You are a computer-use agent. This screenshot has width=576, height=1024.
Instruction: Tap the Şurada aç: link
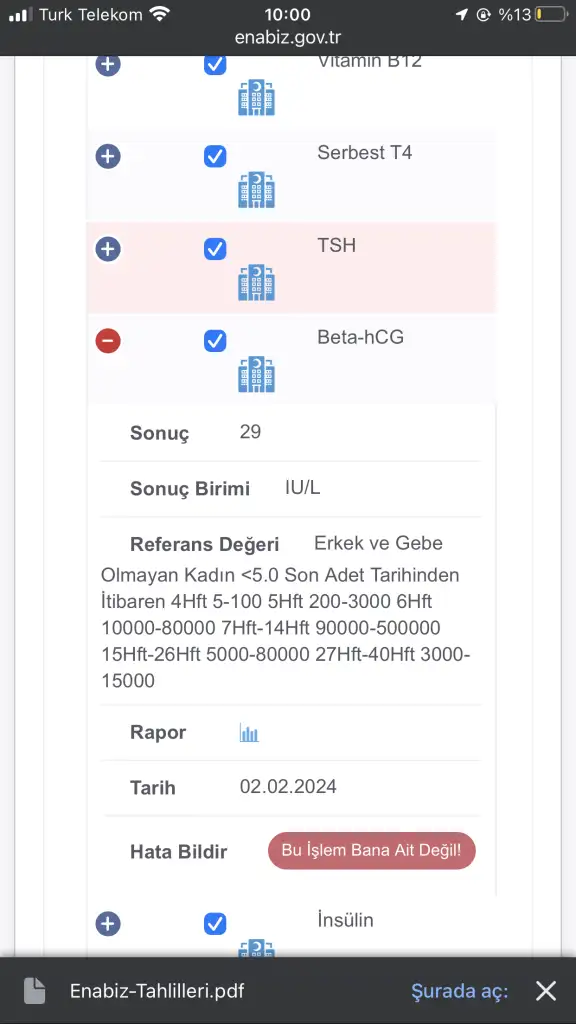[x=459, y=991]
